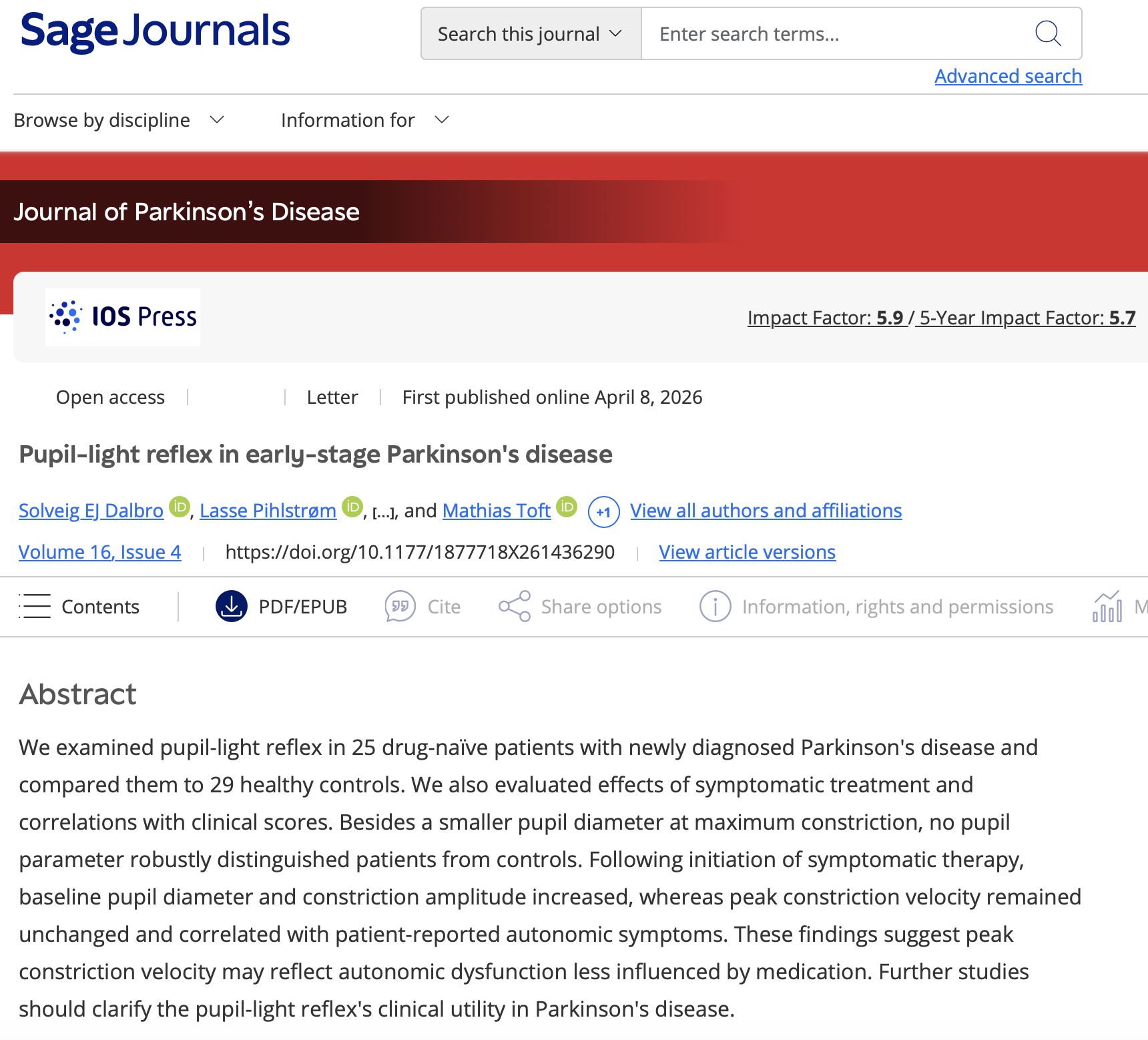Screen dimensions: 1148x1040
Task: Click the Cite quotation bubble icon
Action: coord(400,606)
